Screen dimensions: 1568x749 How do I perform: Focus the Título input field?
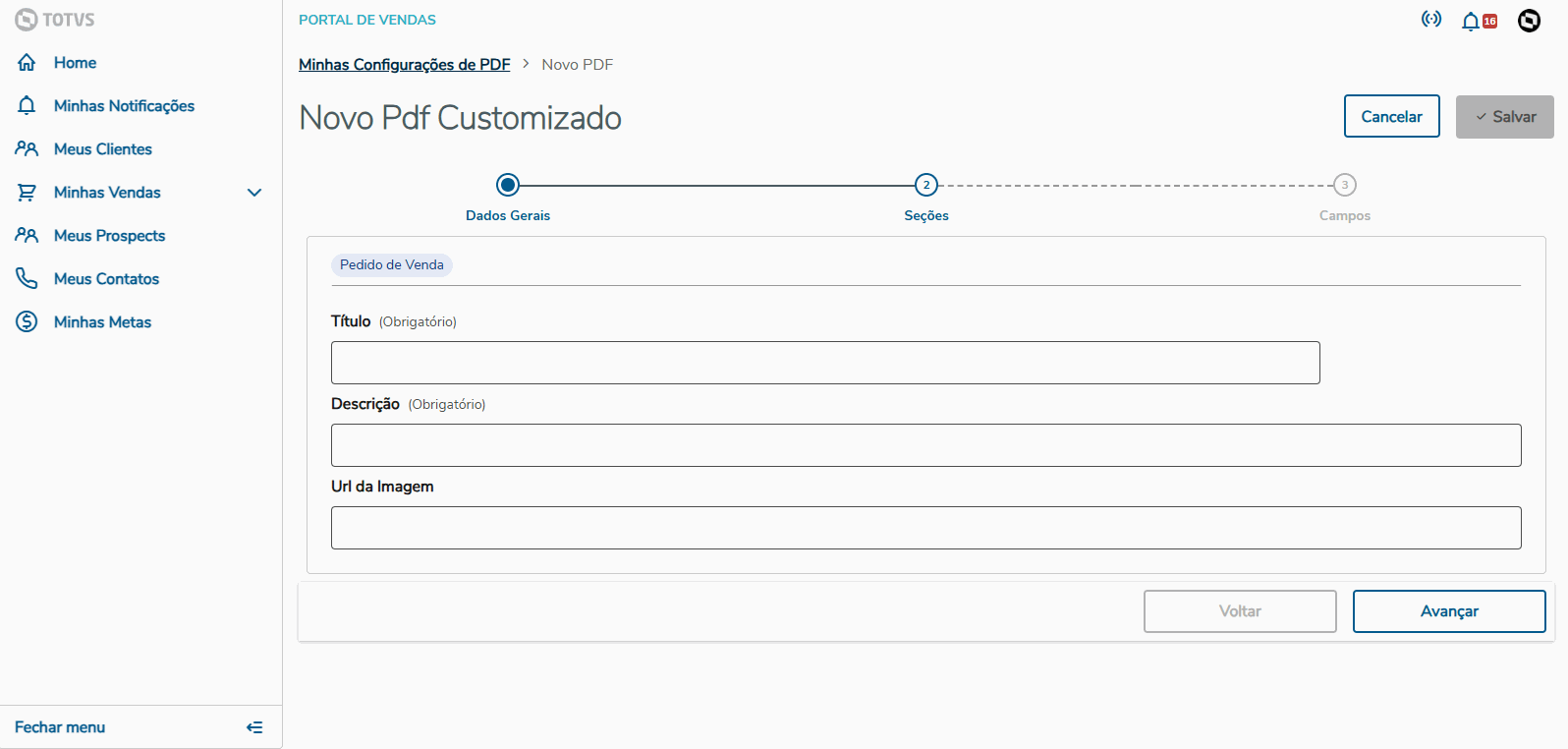coord(825,363)
